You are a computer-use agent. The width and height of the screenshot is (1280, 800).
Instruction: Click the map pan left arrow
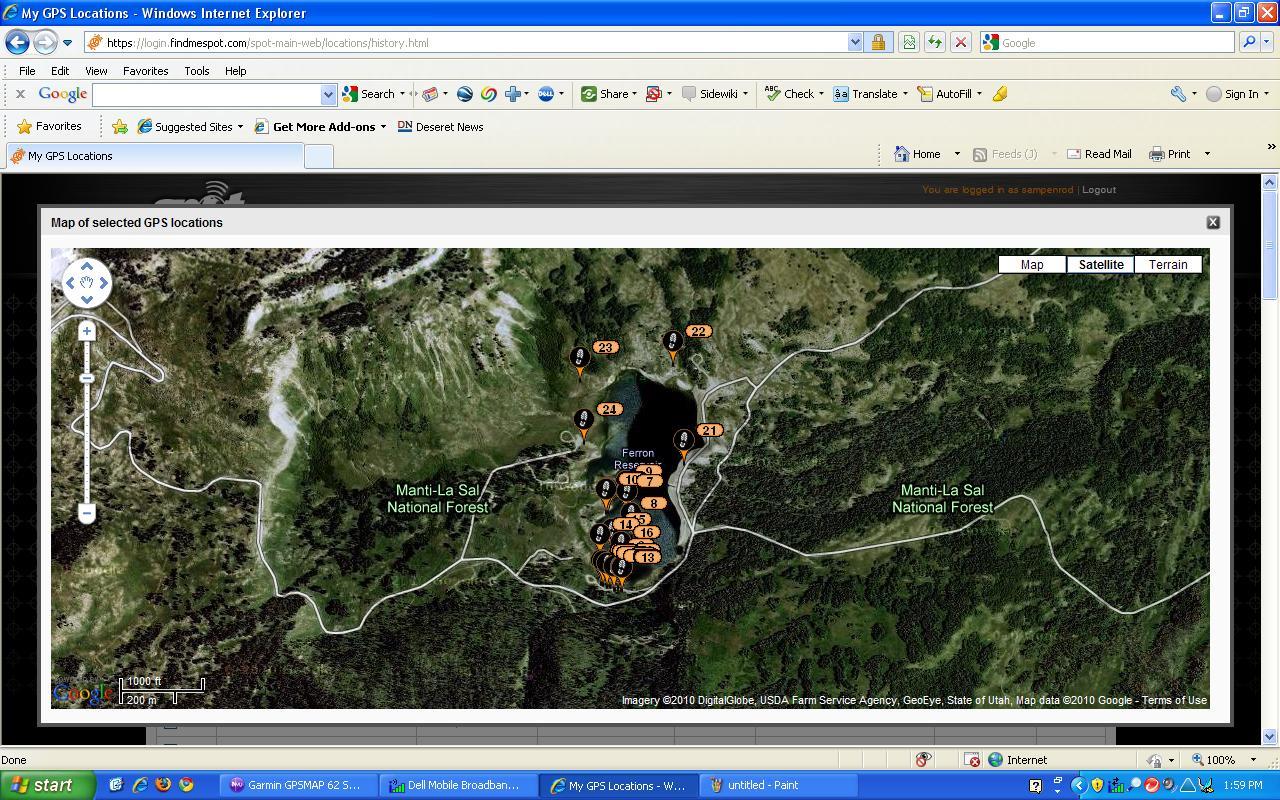(70, 283)
